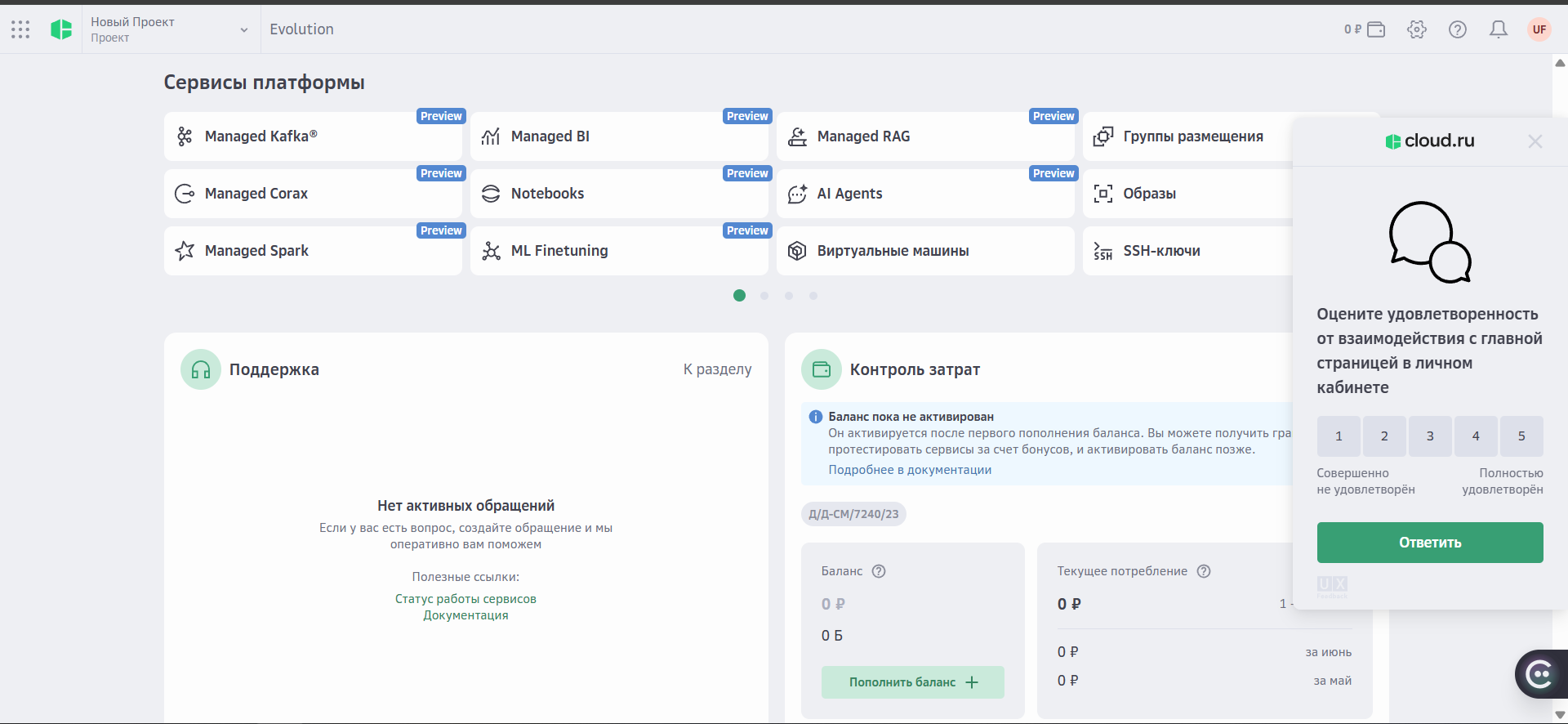The width and height of the screenshot is (1568, 724).
Task: Open the Managed Kafka service tile
Action: tap(313, 136)
